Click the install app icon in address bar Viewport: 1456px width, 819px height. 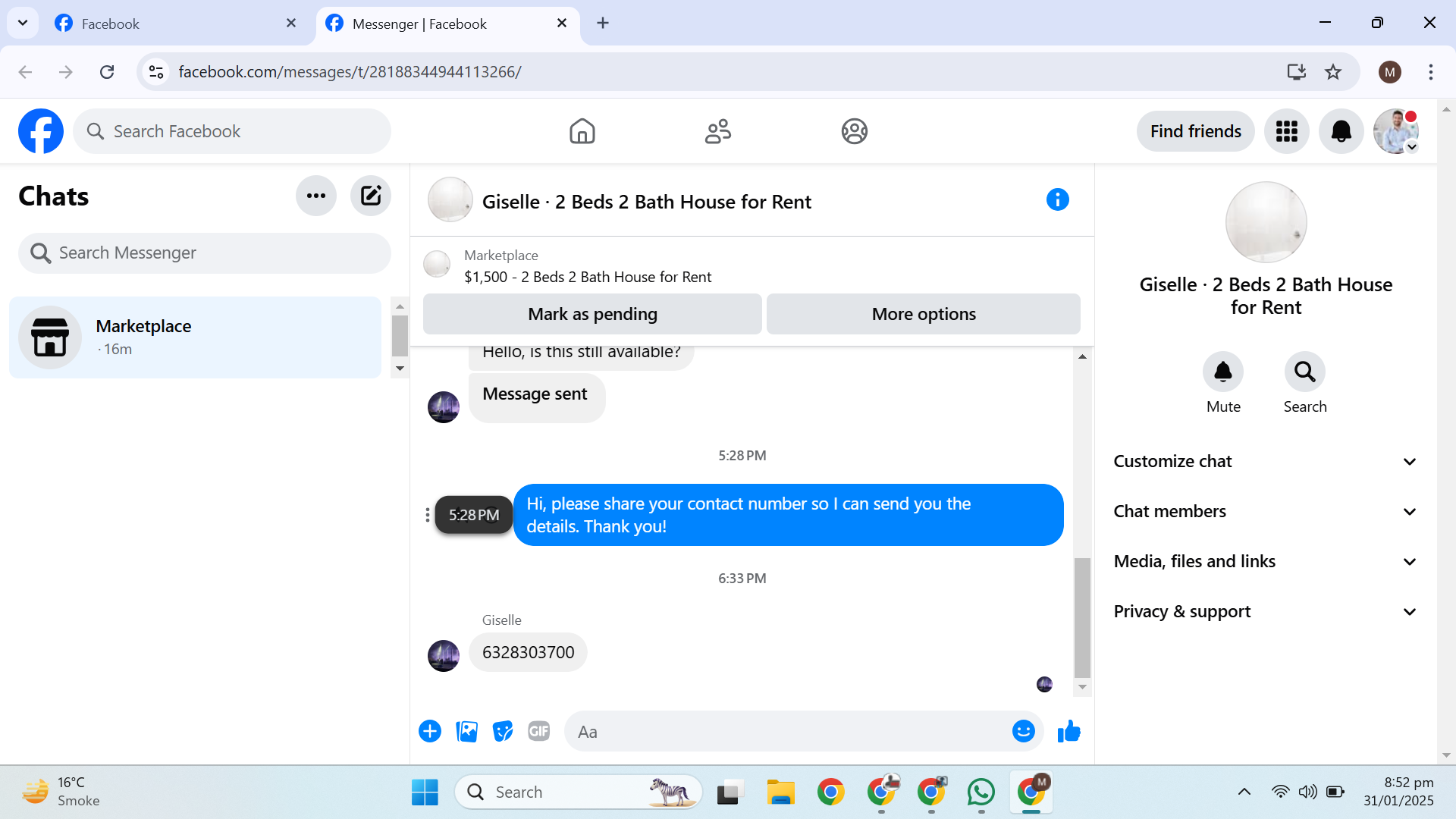pos(1297,72)
